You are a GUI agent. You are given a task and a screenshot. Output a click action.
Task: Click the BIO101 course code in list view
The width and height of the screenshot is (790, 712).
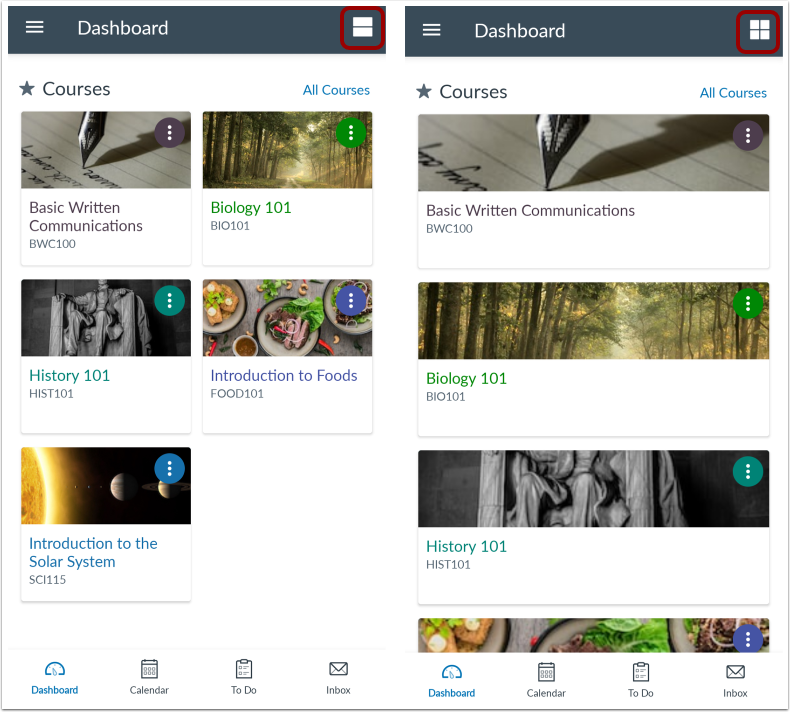coord(445,397)
